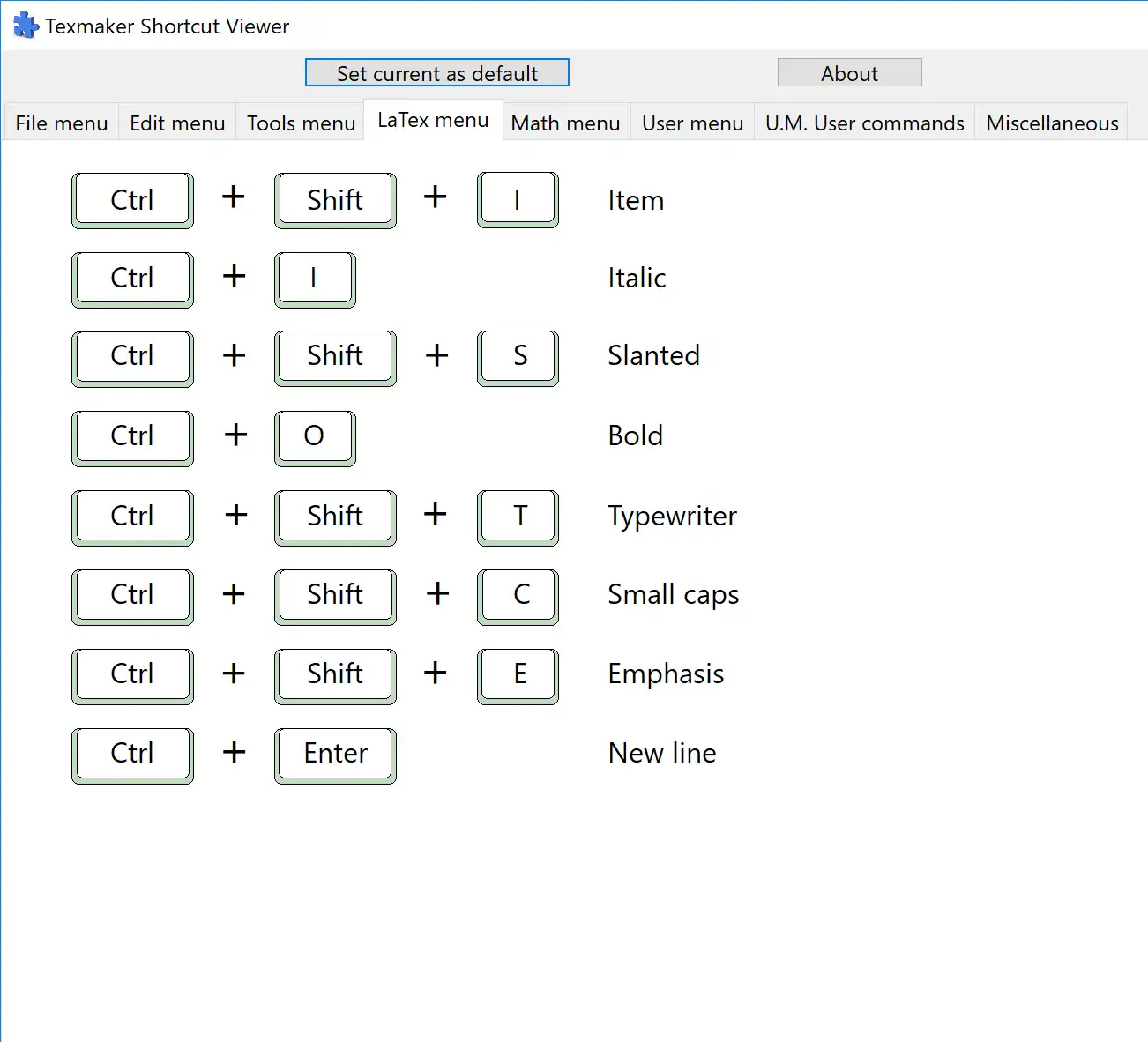
Task: Switch to the File menu tab
Action: [62, 123]
